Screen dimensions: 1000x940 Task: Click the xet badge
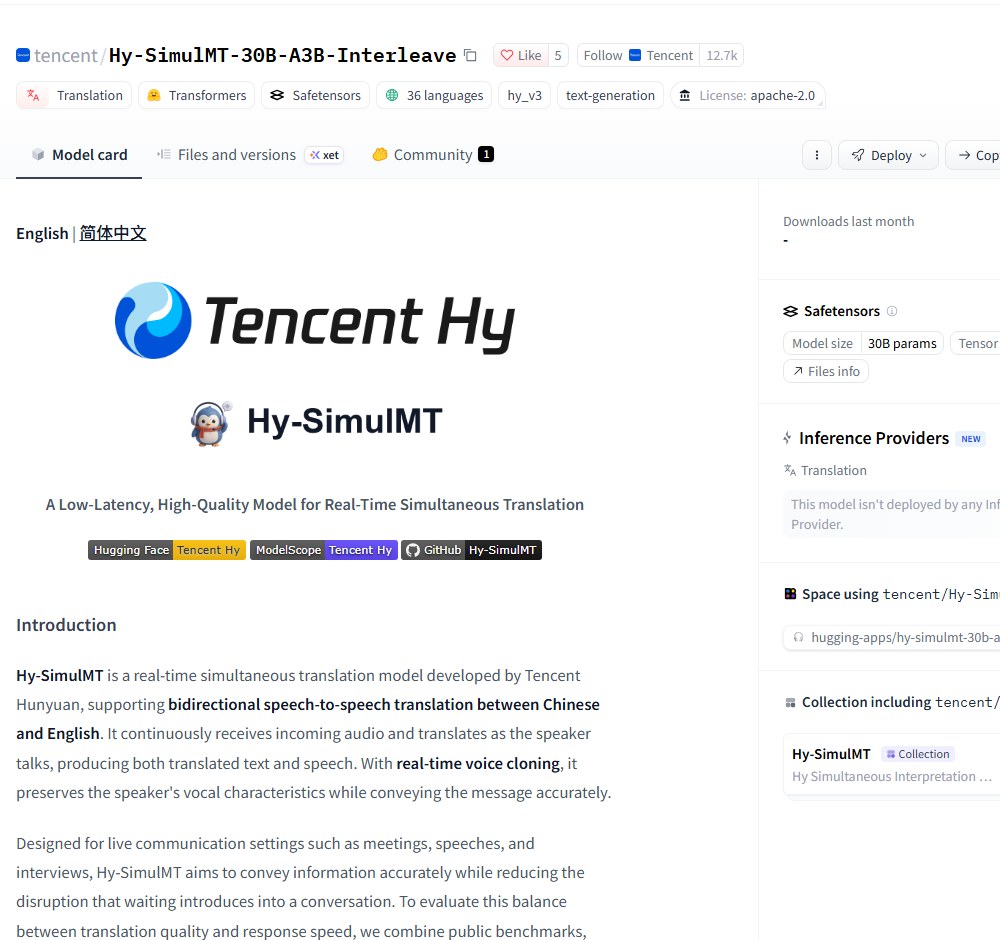coord(325,155)
